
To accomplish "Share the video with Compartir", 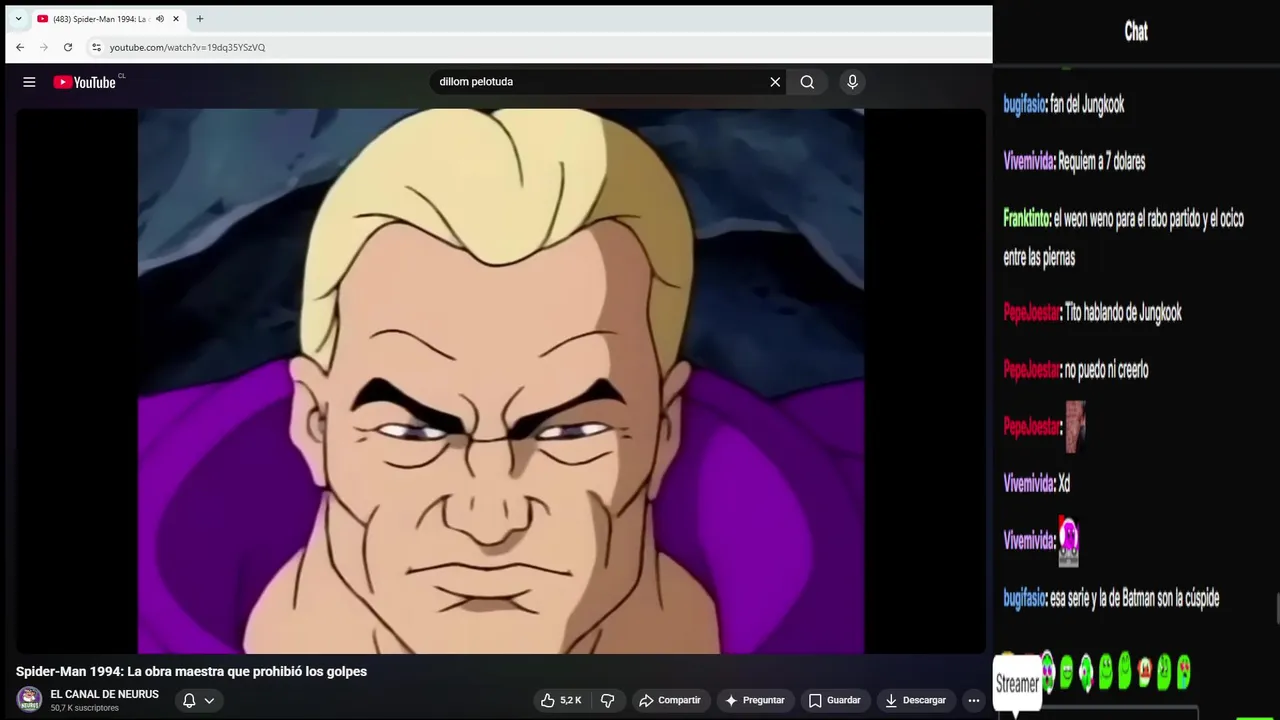I will tap(670, 700).
